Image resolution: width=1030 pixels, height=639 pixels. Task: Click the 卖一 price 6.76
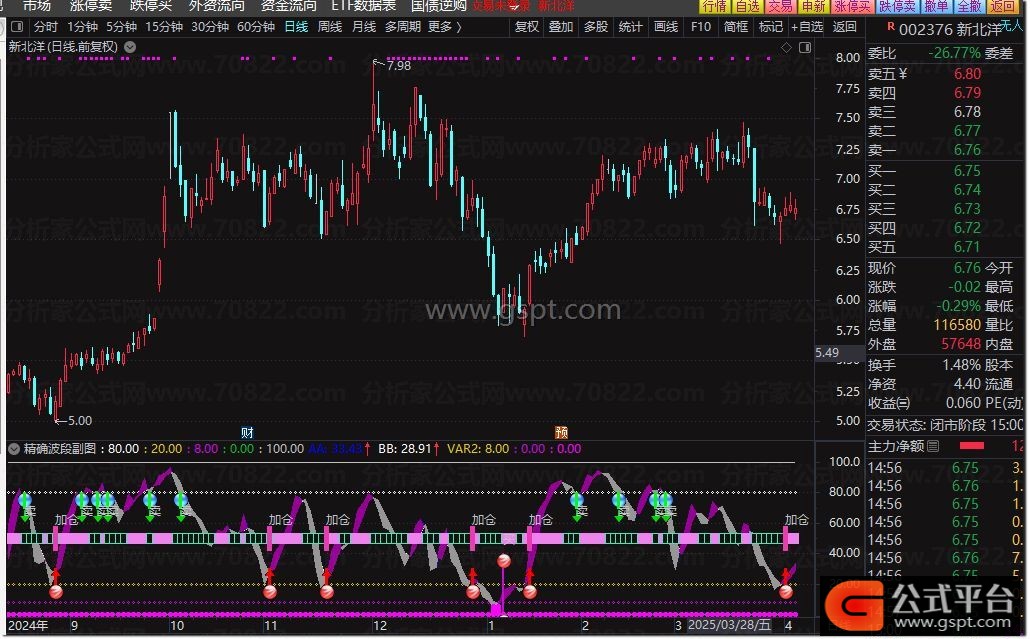967,150
